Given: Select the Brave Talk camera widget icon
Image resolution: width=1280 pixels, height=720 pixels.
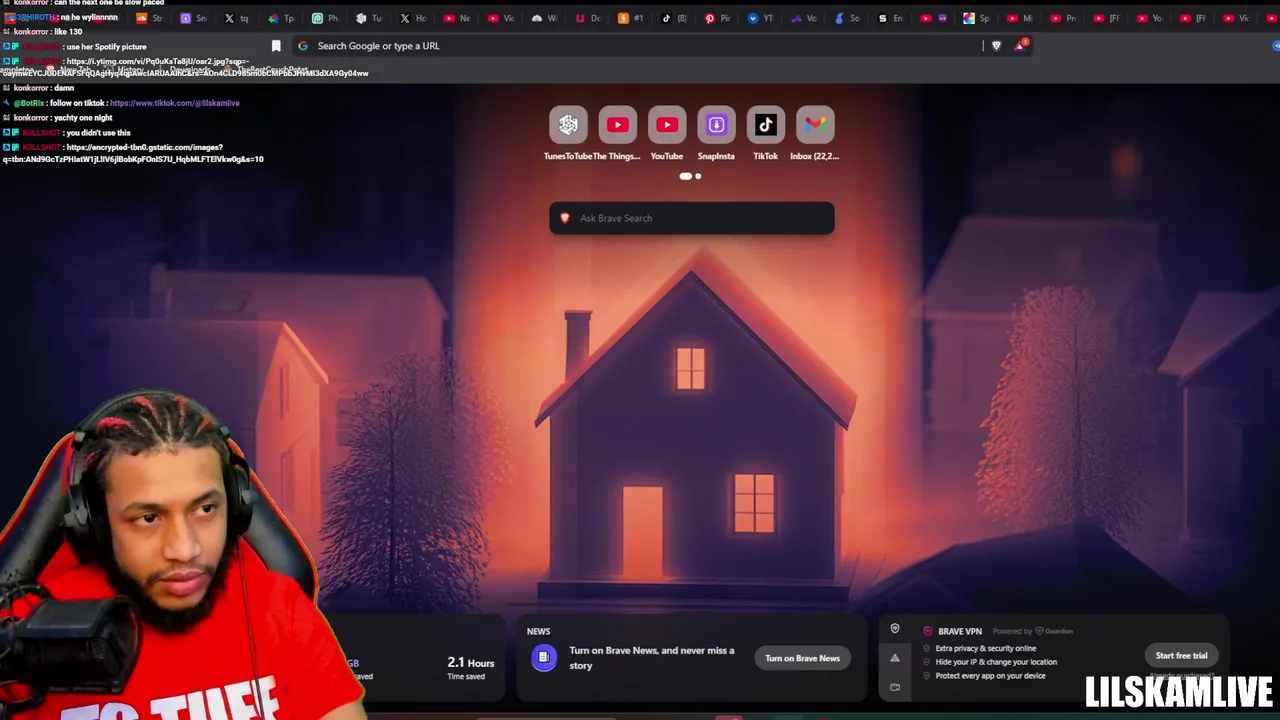Looking at the screenshot, I should point(895,687).
